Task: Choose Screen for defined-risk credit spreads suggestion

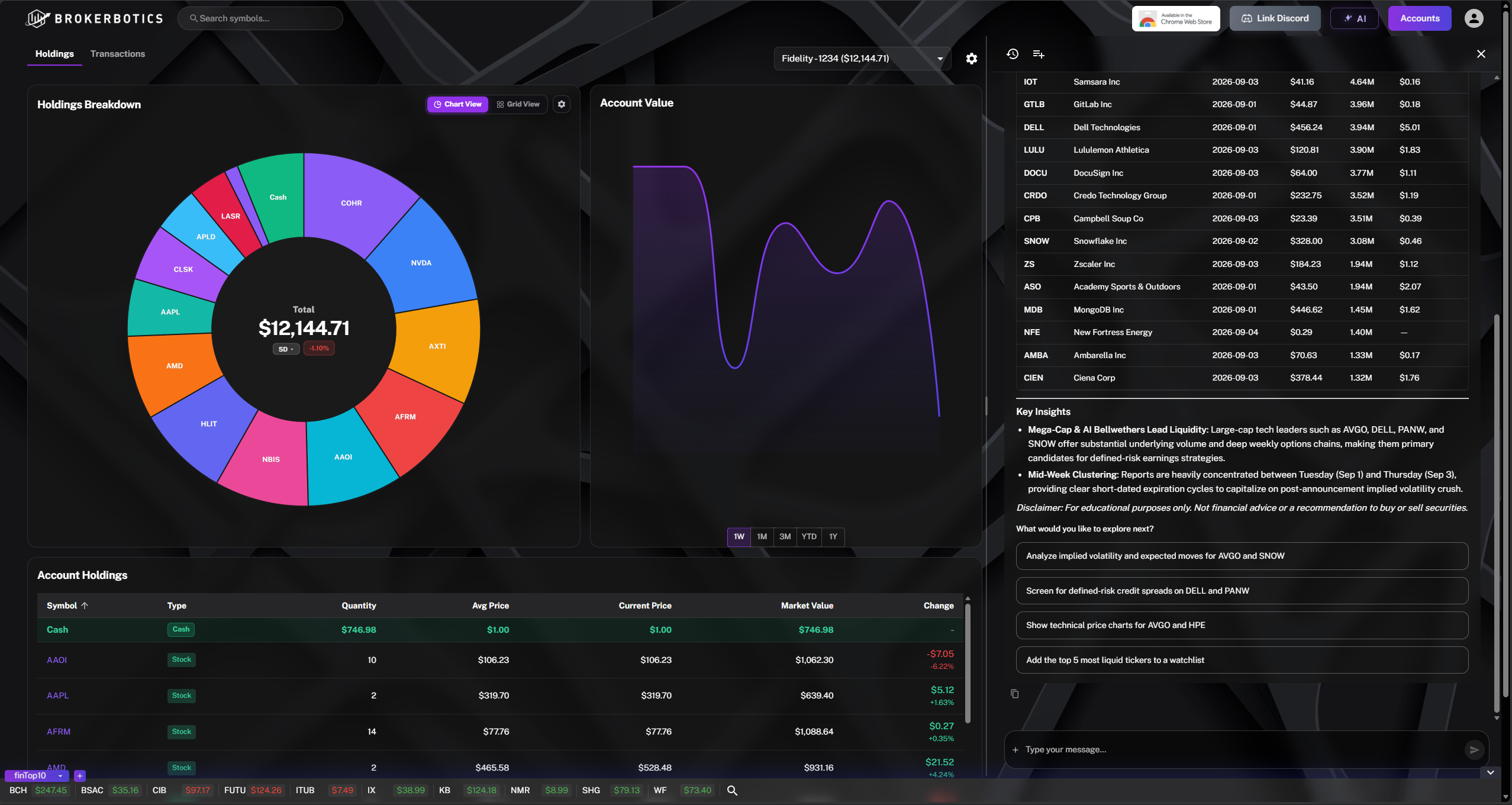Action: click(x=1242, y=591)
